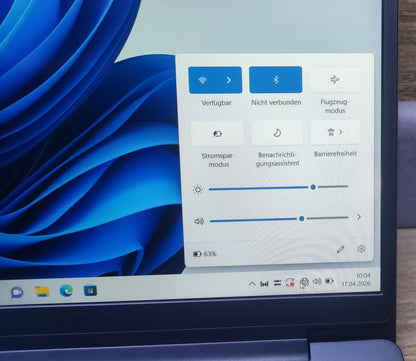
Task: Open all settings via gear icon
Action: tap(361, 249)
